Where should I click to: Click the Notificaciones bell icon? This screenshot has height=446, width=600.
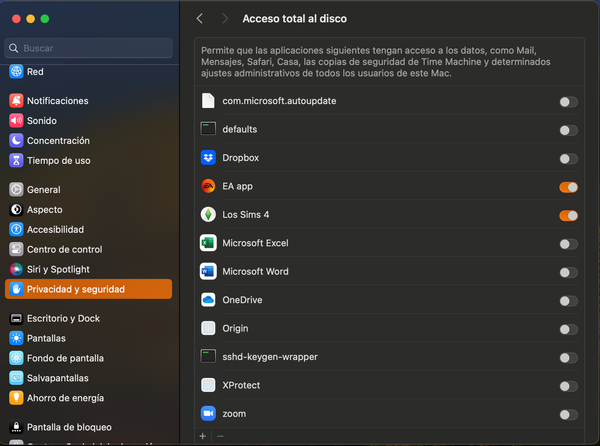click(16, 101)
